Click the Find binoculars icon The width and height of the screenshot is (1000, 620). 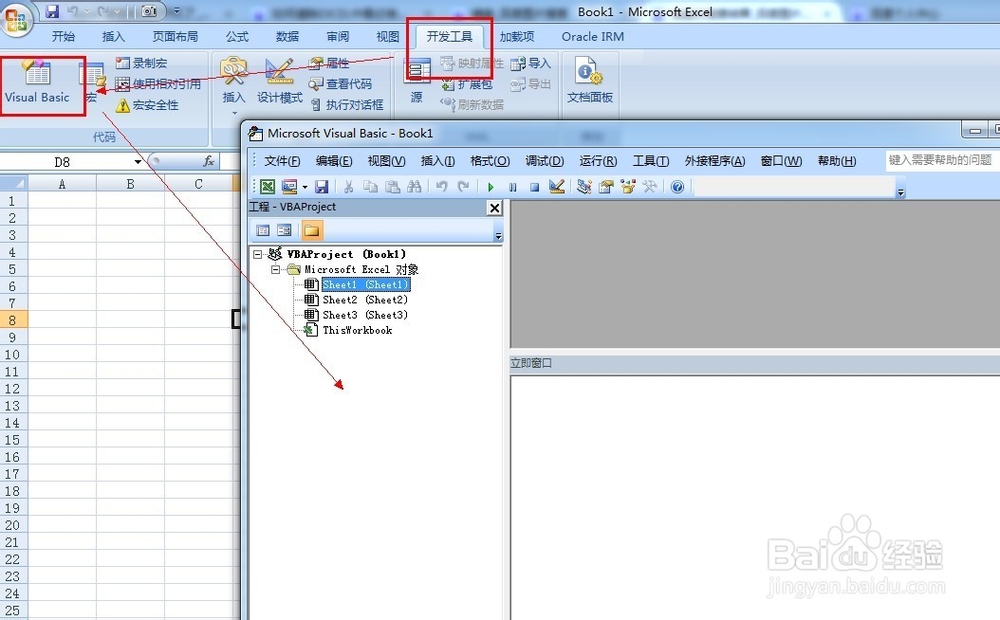coord(414,186)
